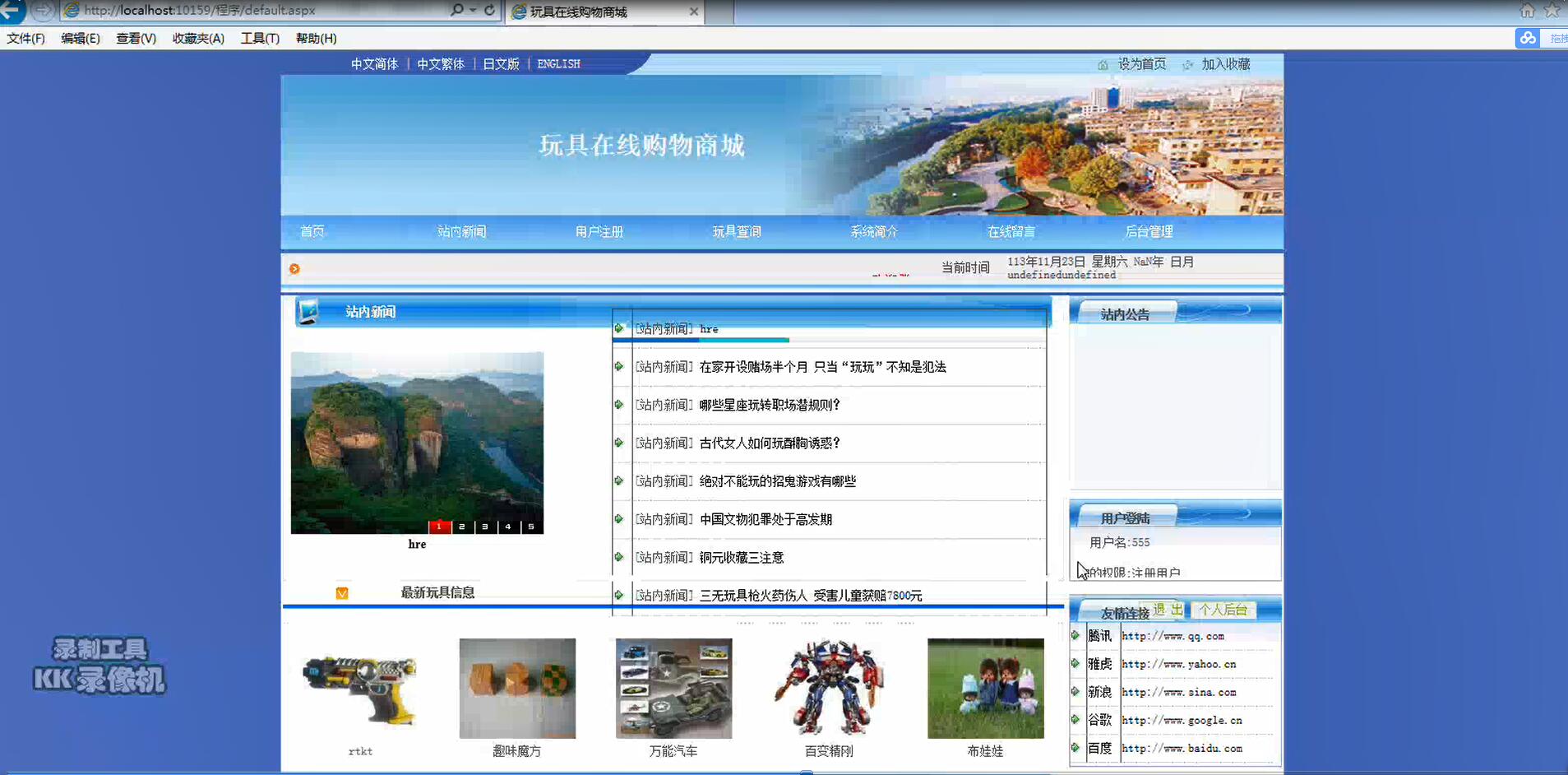
Task: Click the 个人后台 button
Action: [1223, 610]
